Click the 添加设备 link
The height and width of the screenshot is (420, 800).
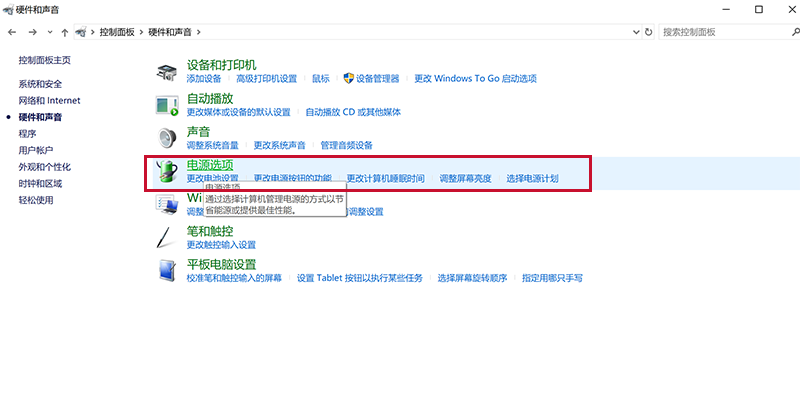point(204,79)
